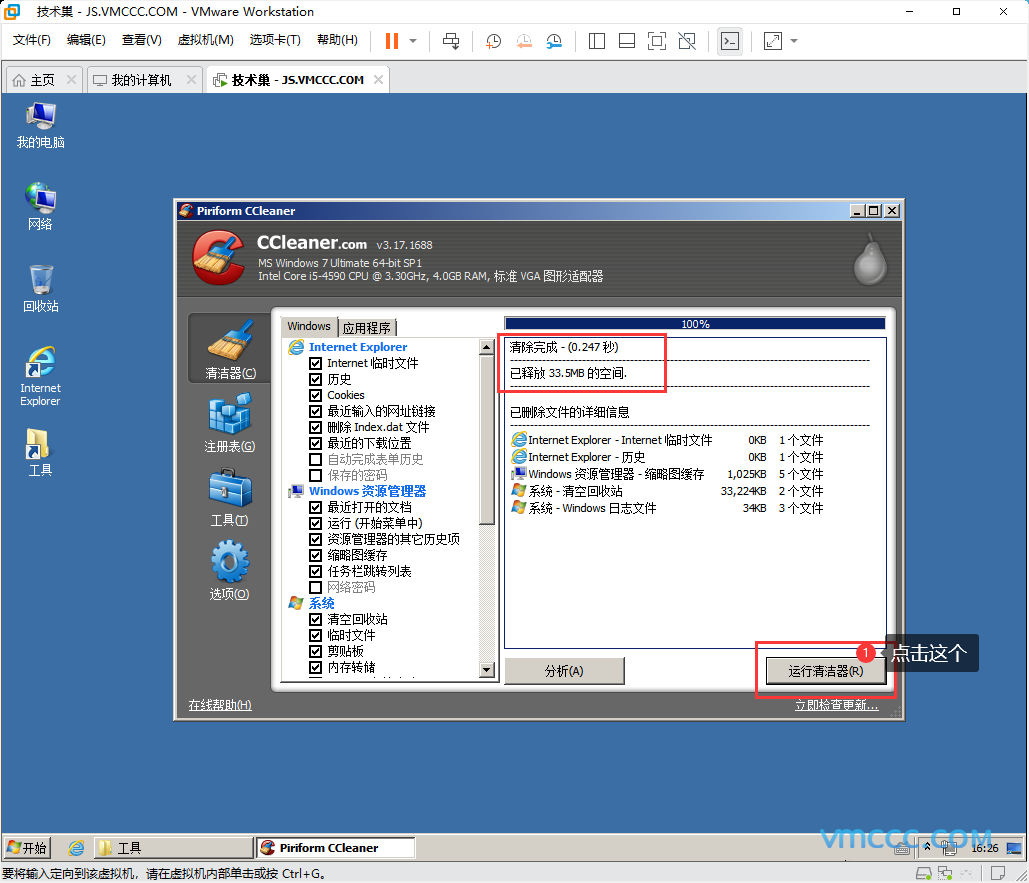
Task: Enter full screen mode icon
Action: [656, 41]
